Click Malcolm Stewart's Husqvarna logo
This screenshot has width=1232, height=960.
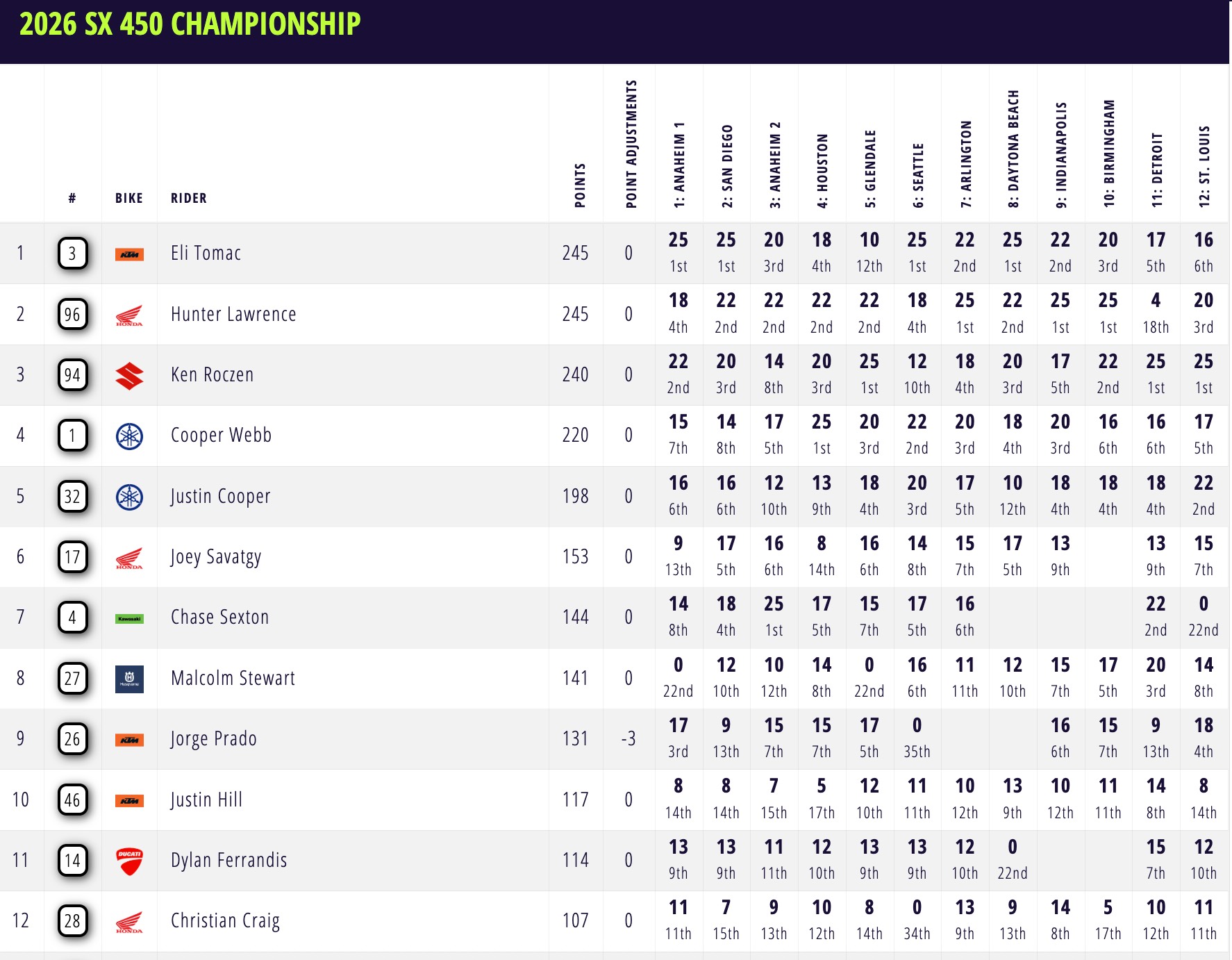tap(129, 679)
